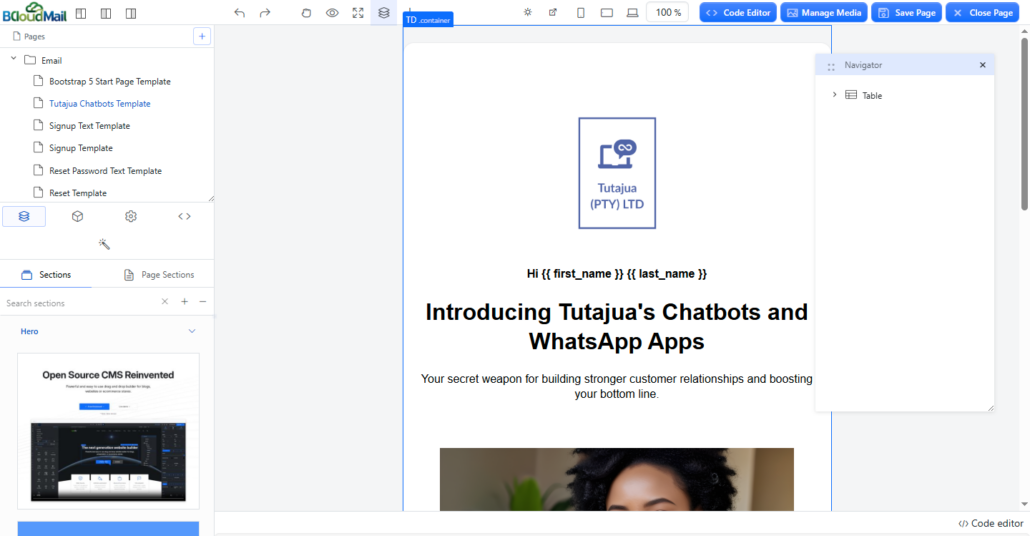Click the woman photo in email
This screenshot has width=1030, height=536.
pos(617,480)
